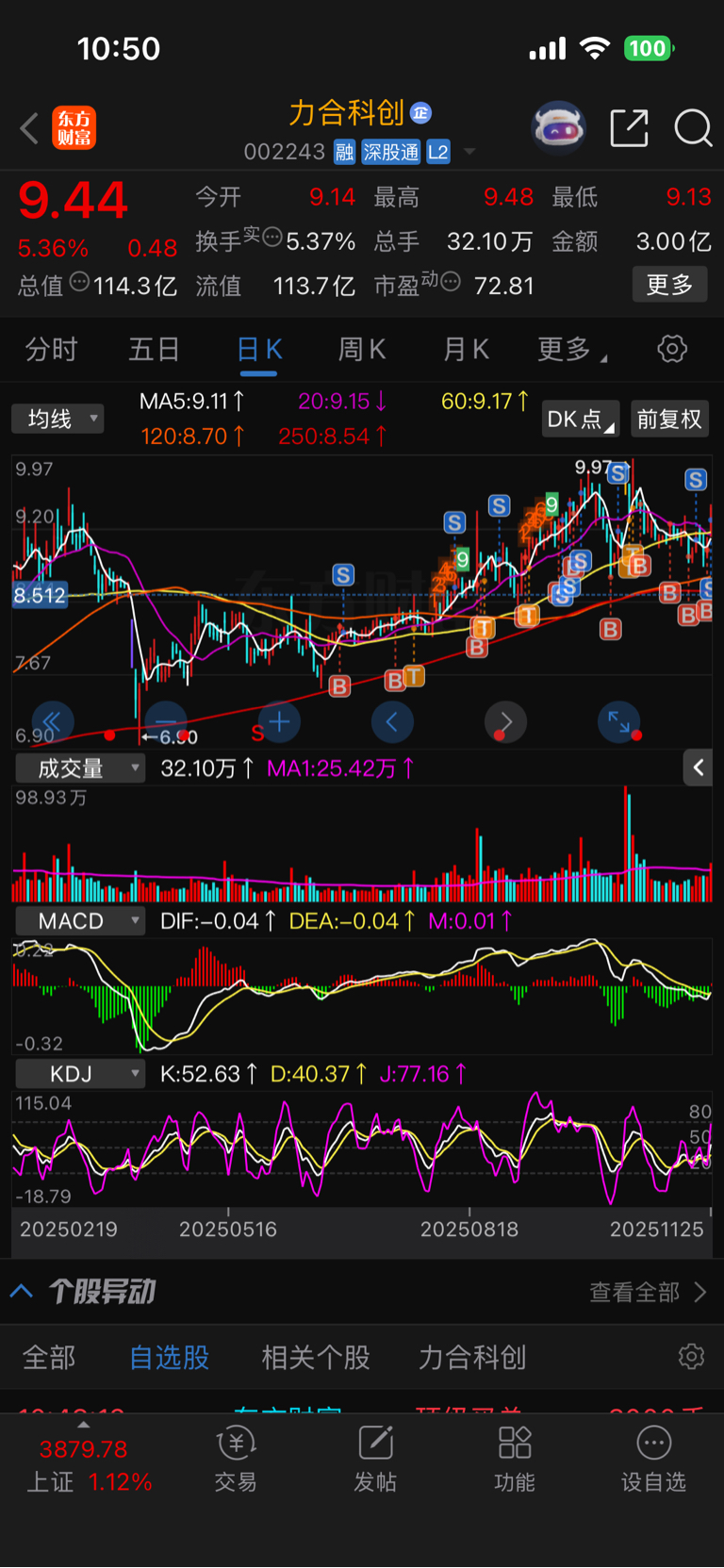
Task: Zoom in chart with plus button
Action: tap(279, 723)
